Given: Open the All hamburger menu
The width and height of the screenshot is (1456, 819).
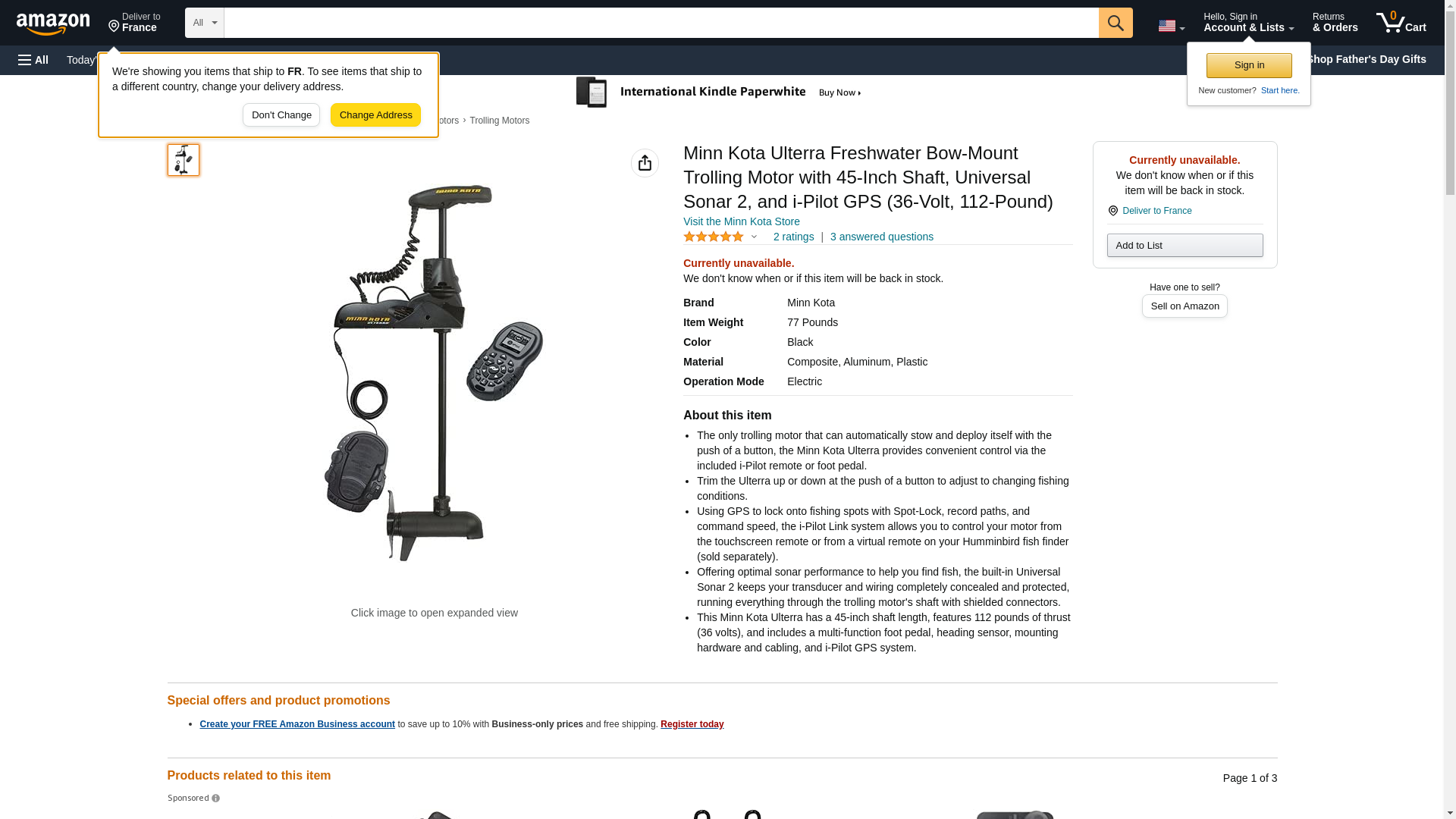Looking at the screenshot, I should coord(33,60).
